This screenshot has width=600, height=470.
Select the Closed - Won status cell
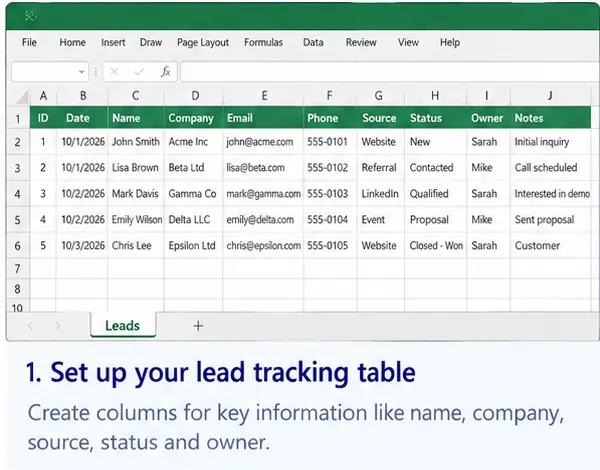click(x=436, y=245)
